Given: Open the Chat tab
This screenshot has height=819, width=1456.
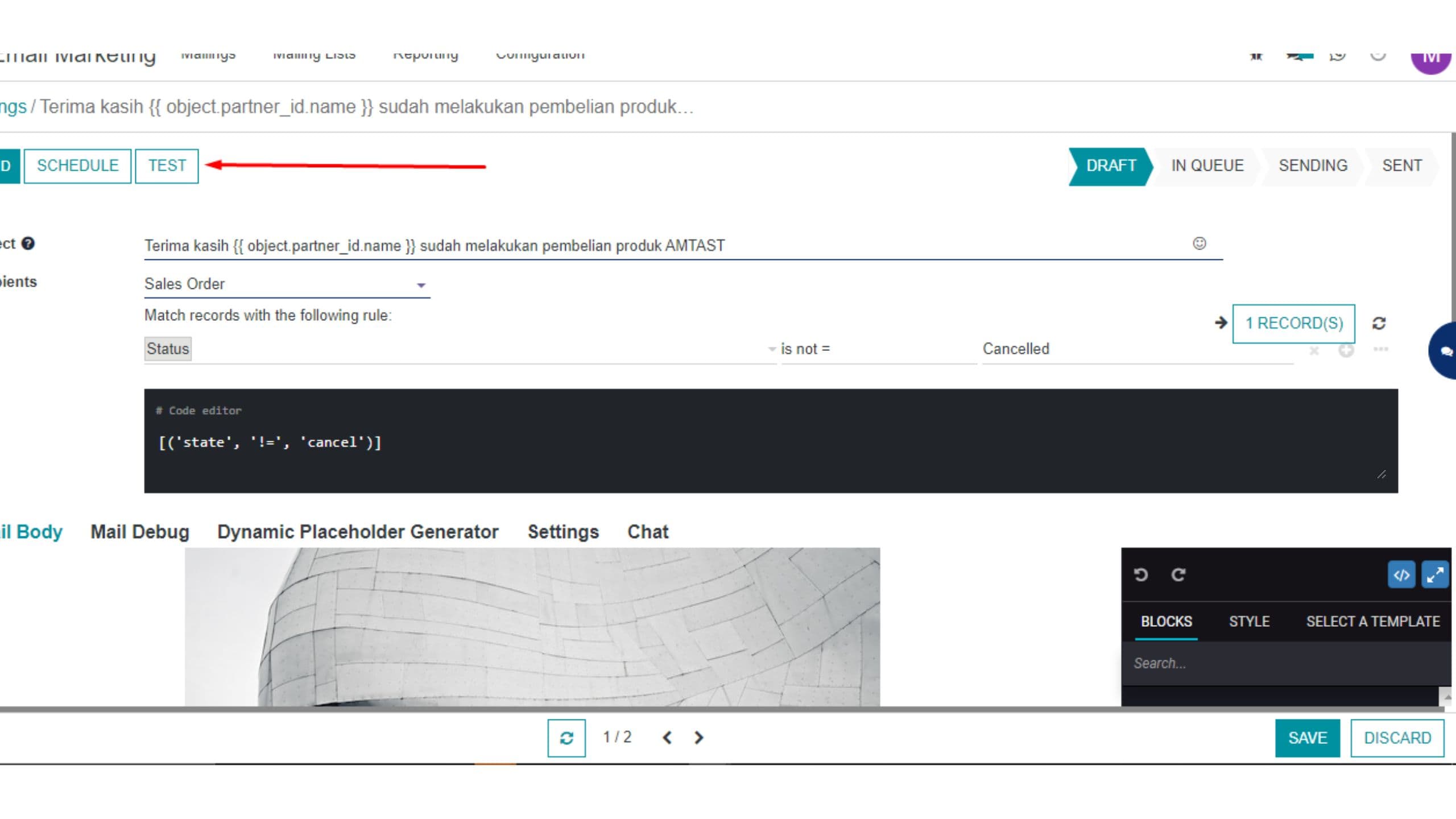Looking at the screenshot, I should point(648,532).
